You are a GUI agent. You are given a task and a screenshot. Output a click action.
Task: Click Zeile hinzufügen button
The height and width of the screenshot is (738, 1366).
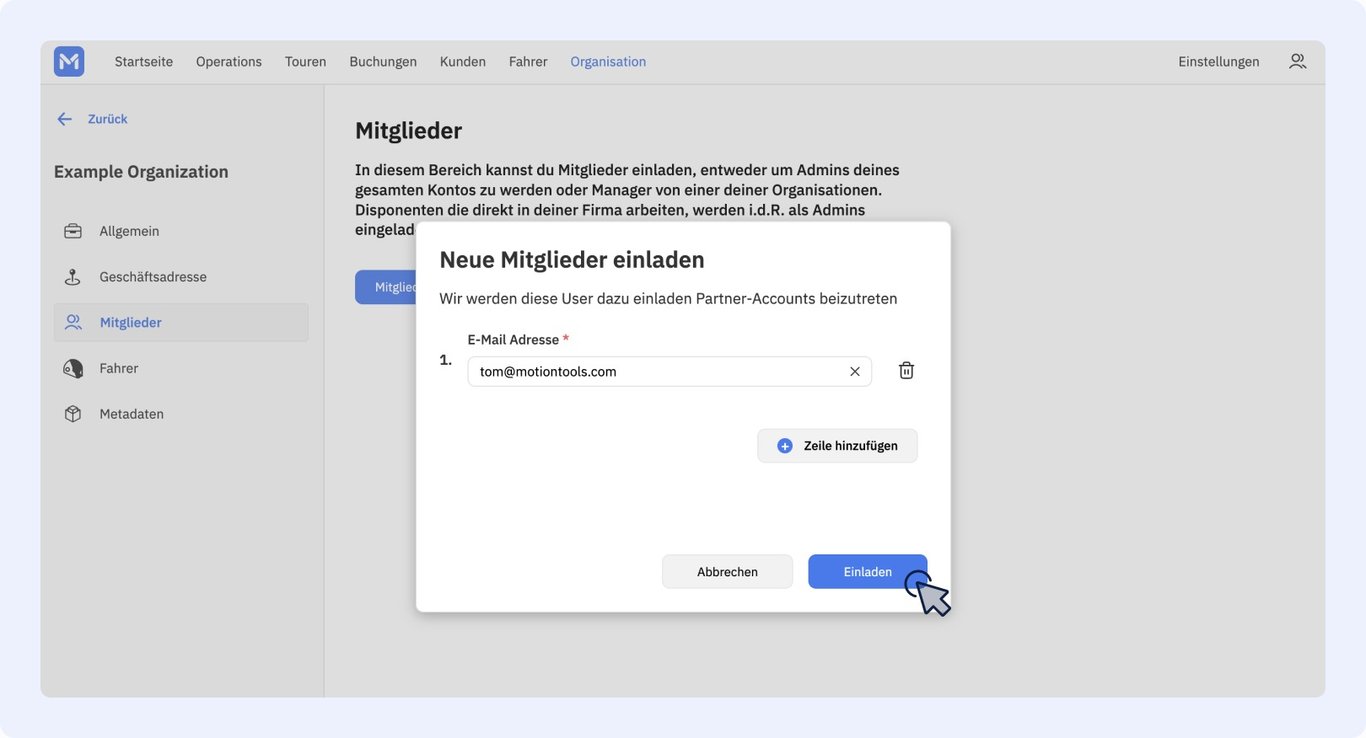[x=837, y=446]
